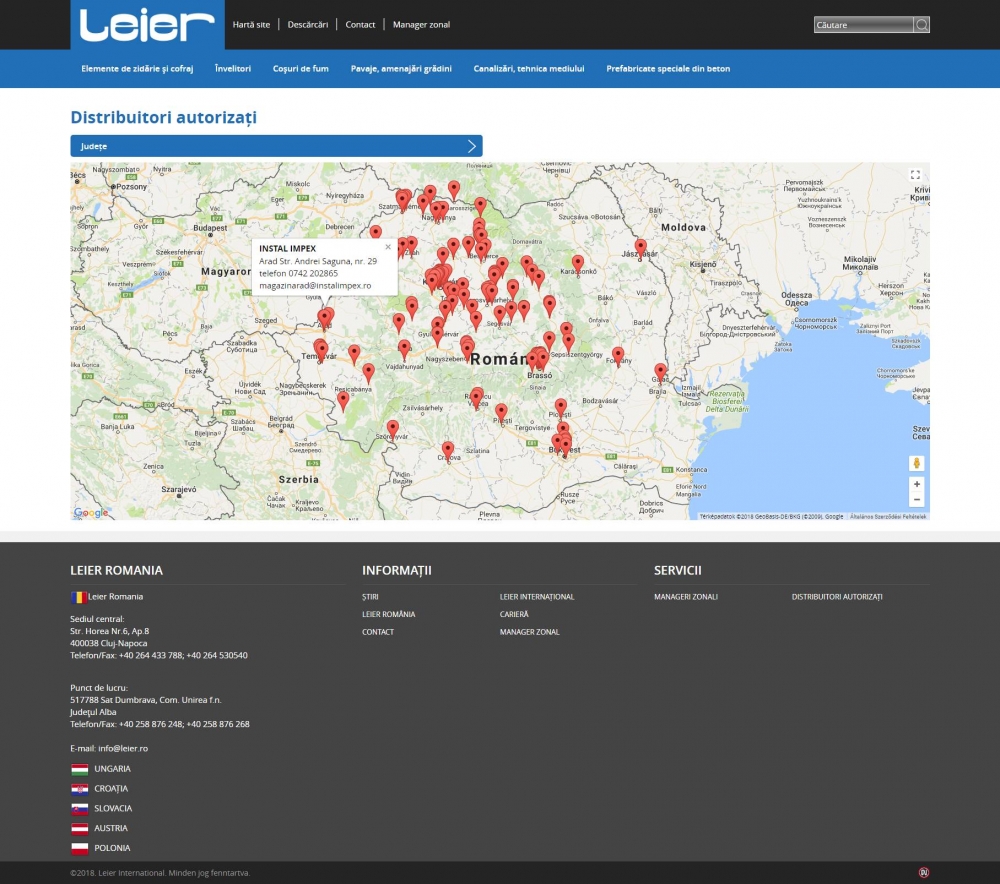Open the Hartă site menu item
This screenshot has height=884, width=1000.
[x=251, y=25]
